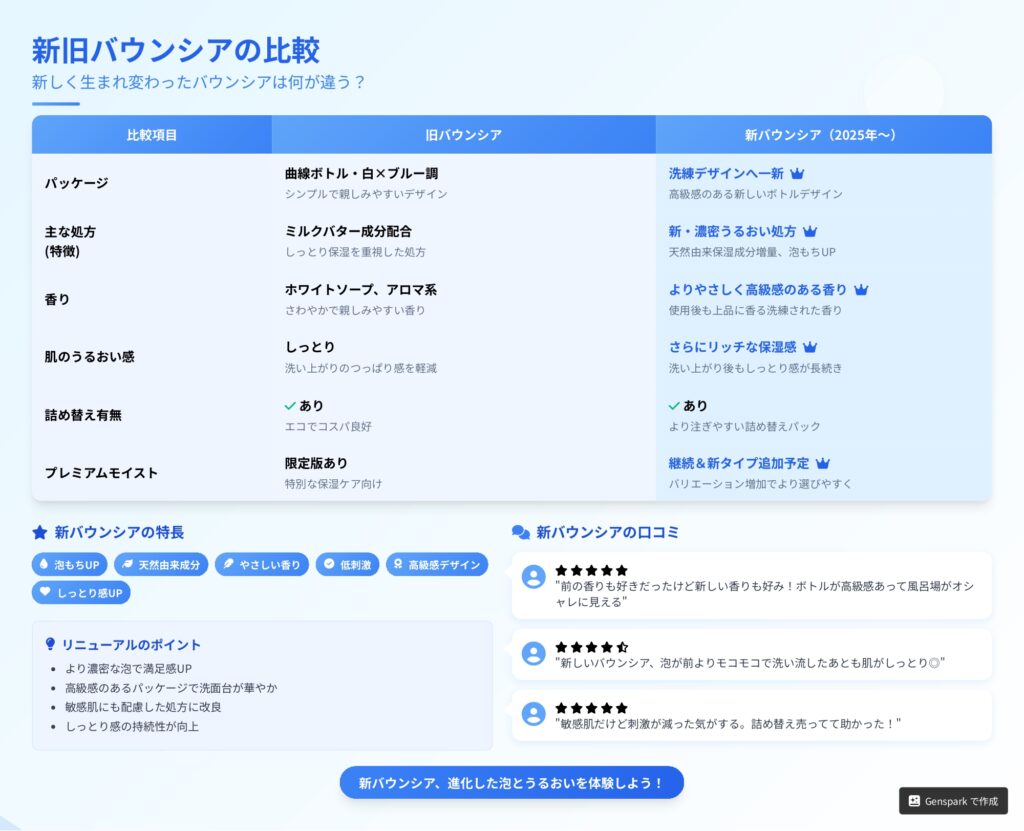
Task: Click the star icon beside 新バウンシアの特長
Action: (40, 532)
